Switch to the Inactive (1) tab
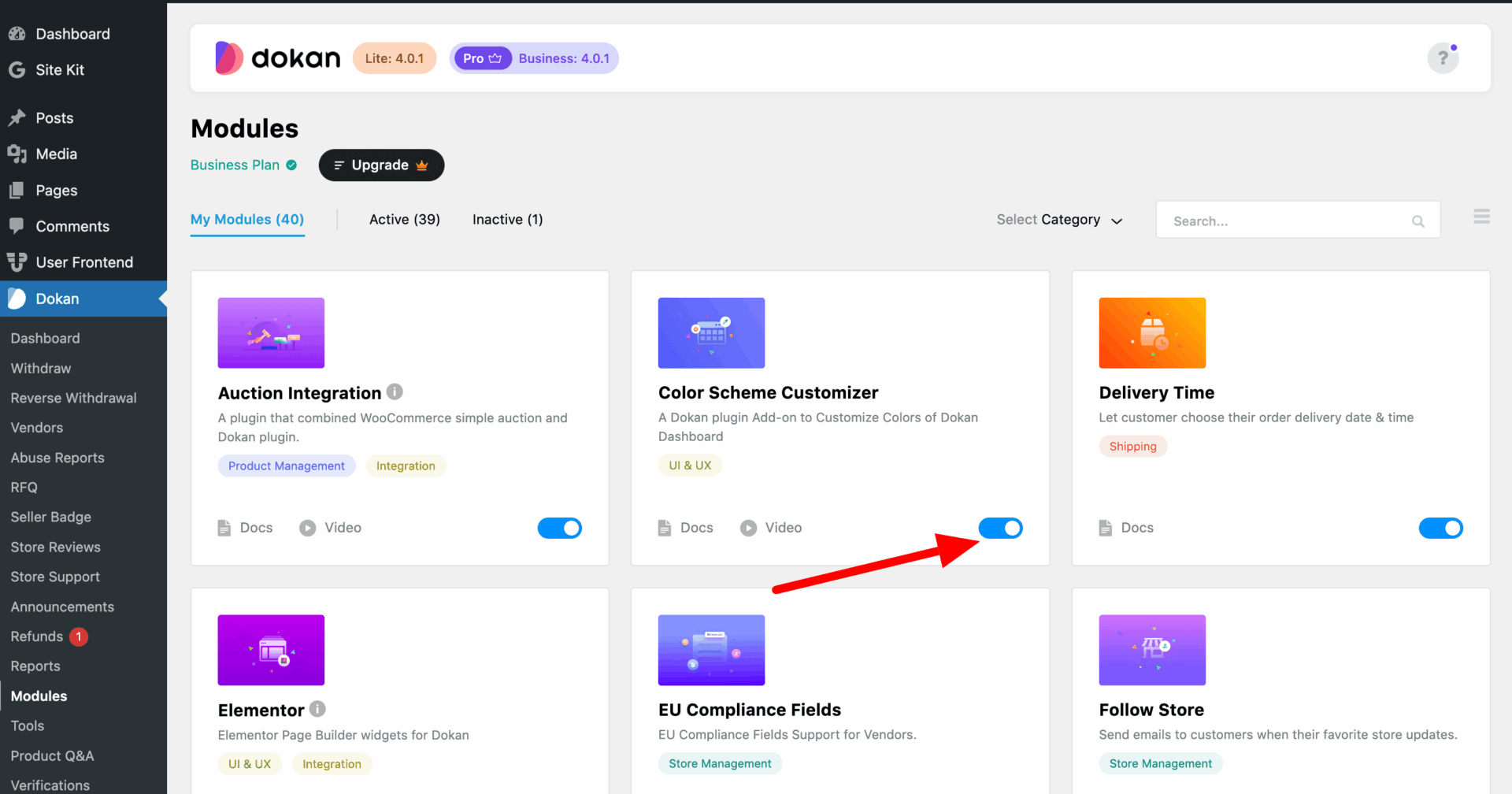Viewport: 1512px width, 794px height. point(508,219)
